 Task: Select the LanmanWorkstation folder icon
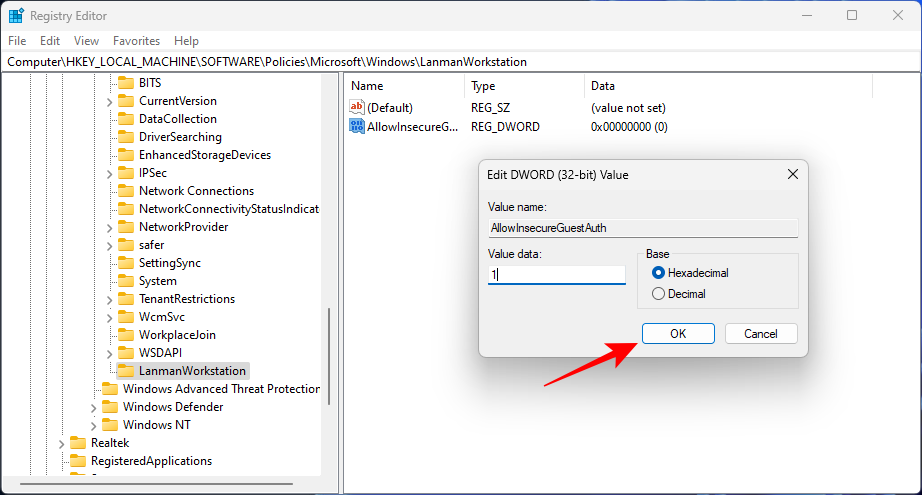point(126,371)
